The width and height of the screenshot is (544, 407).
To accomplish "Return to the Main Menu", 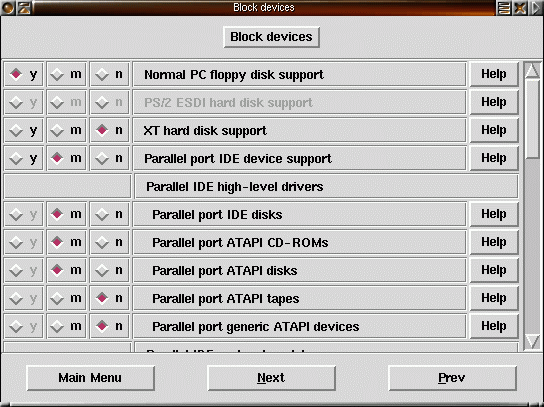I will pos(90,378).
